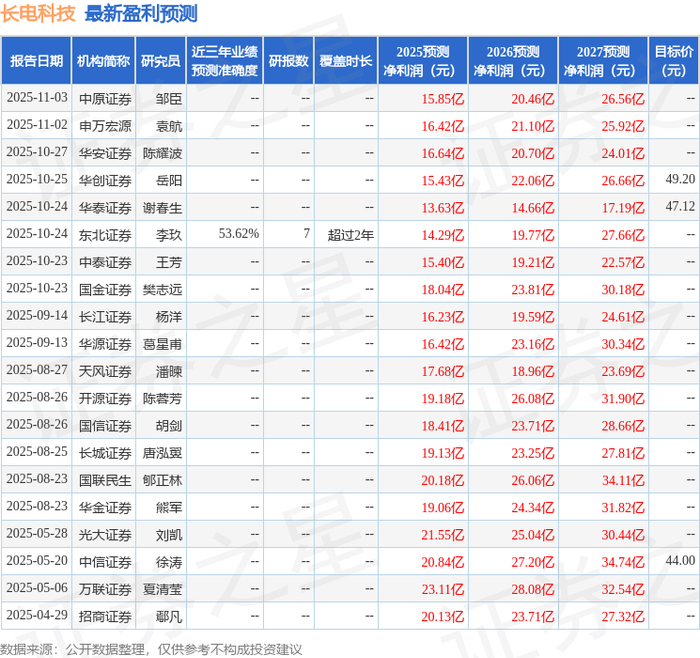Click the 天风证券 institution cell
700x658 pixels.
coord(105,371)
